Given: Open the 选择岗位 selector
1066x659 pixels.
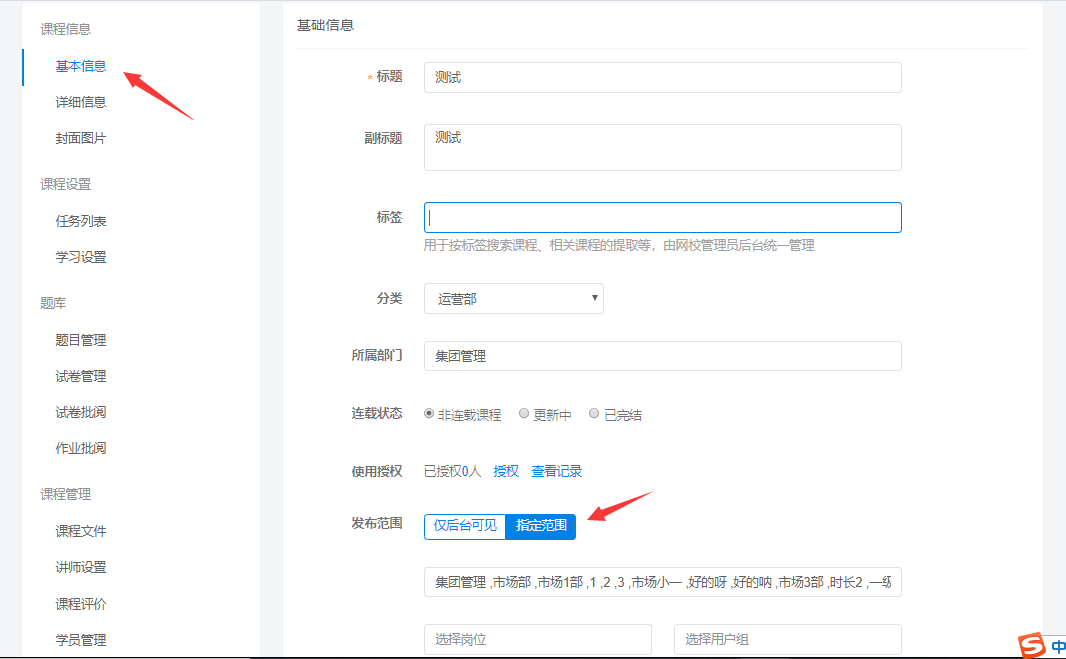Looking at the screenshot, I should point(537,639).
